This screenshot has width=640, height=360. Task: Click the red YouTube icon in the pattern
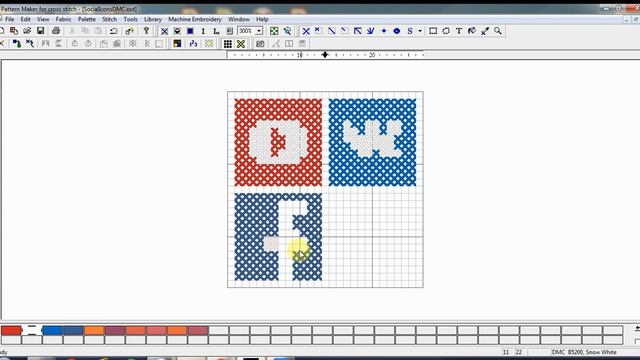[278, 142]
